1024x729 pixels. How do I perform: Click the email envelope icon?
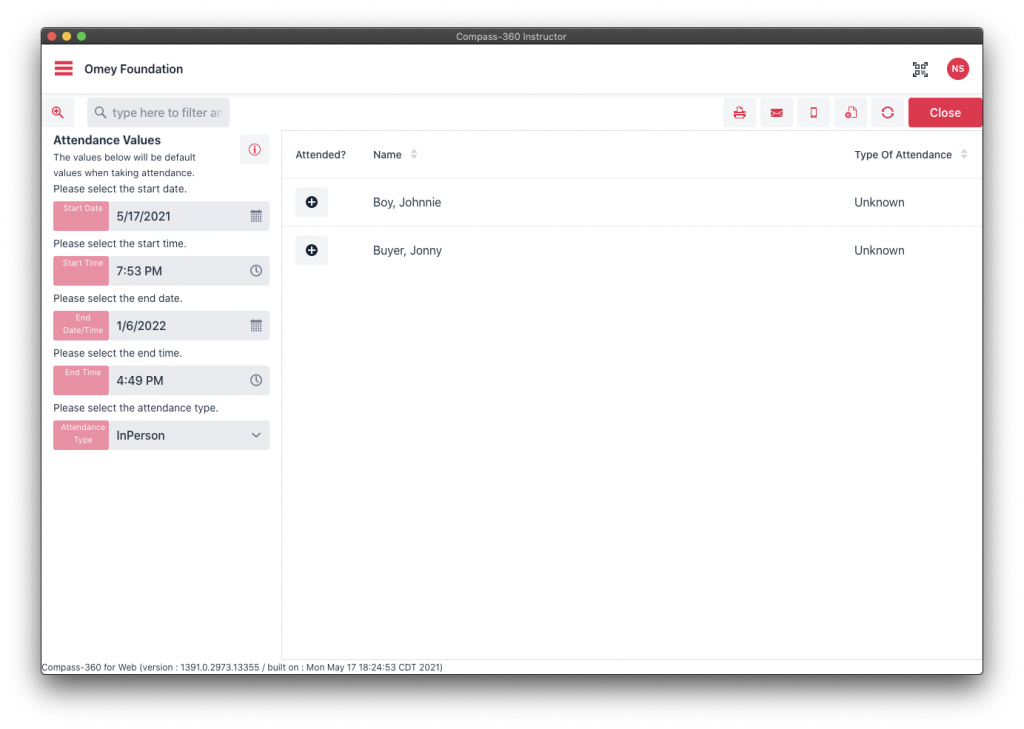tap(776, 113)
